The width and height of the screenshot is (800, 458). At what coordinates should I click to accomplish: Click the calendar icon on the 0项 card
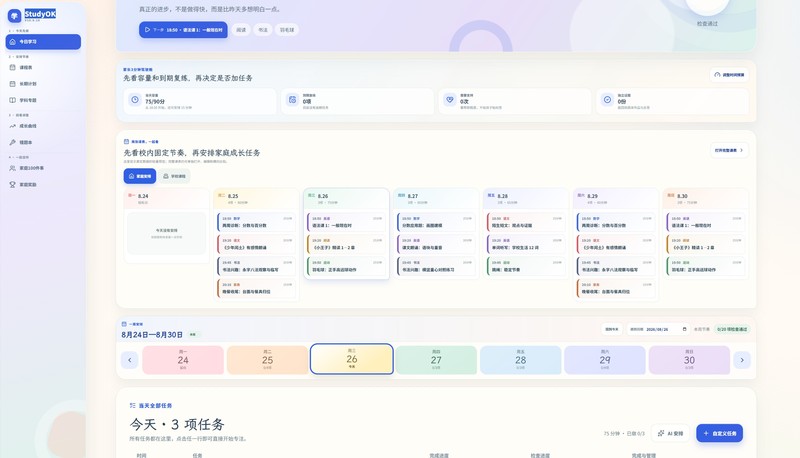(x=292, y=100)
